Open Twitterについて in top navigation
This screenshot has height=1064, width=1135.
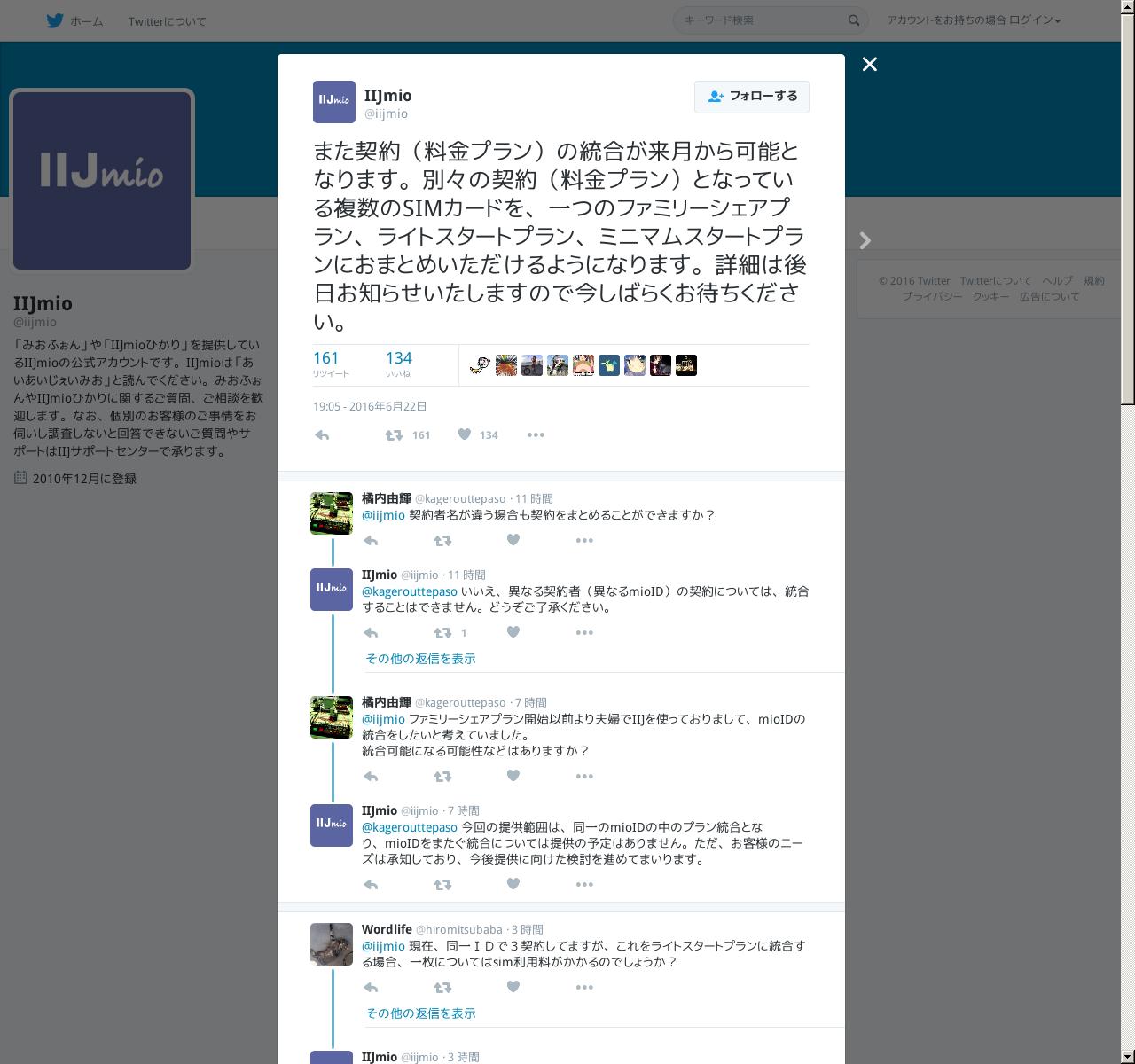coord(167,21)
